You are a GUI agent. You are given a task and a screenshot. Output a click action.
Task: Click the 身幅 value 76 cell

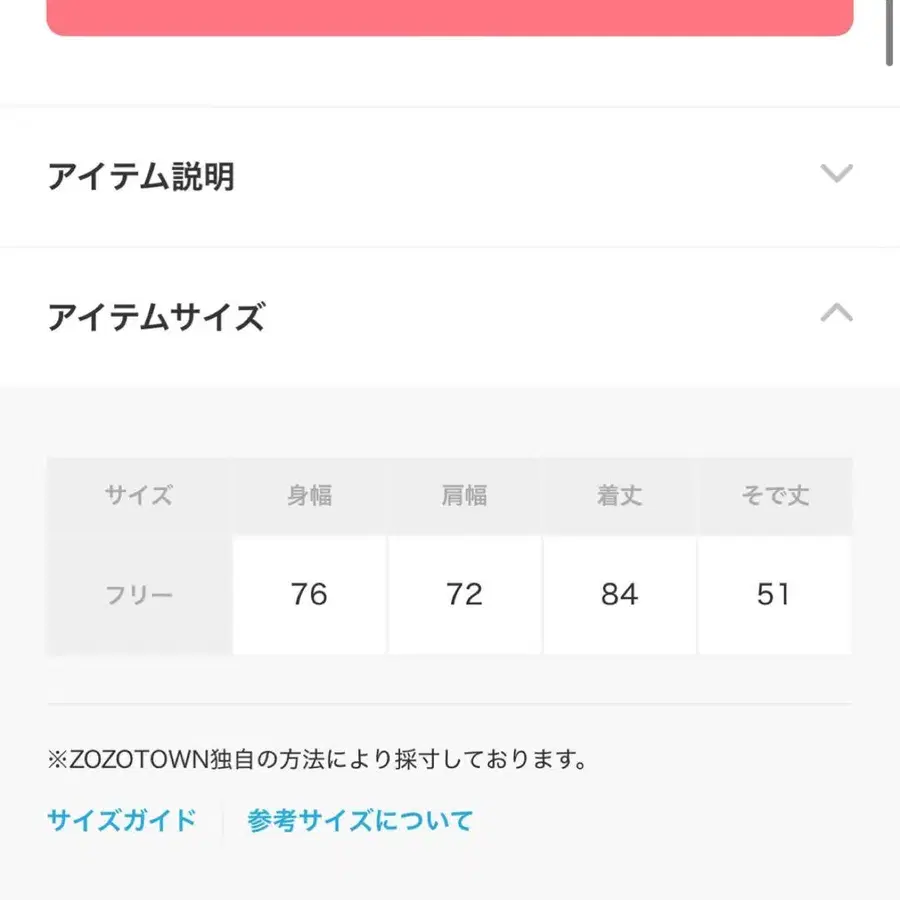[309, 595]
